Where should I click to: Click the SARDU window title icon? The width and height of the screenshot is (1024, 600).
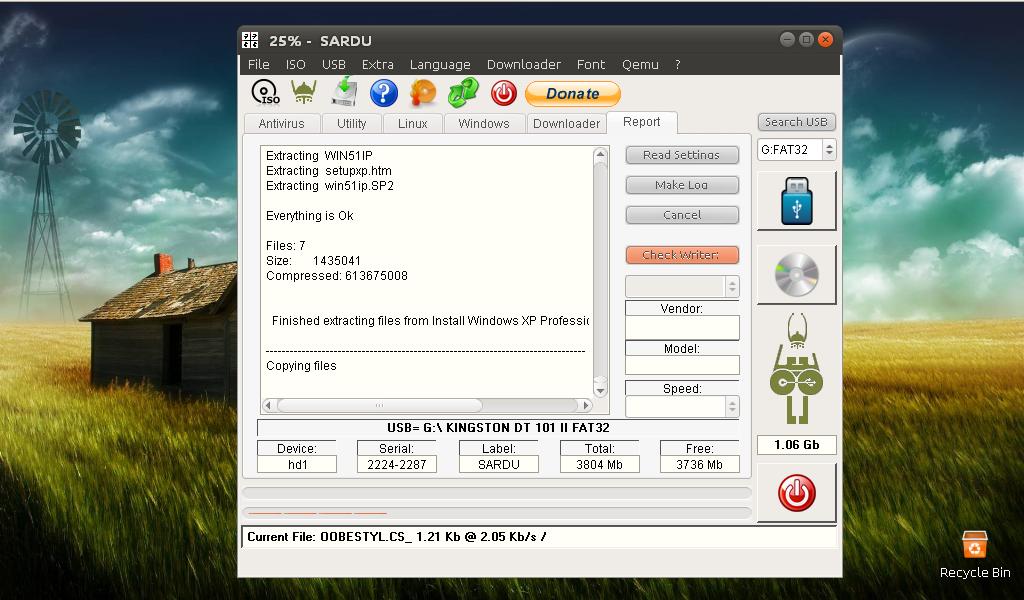pos(250,40)
